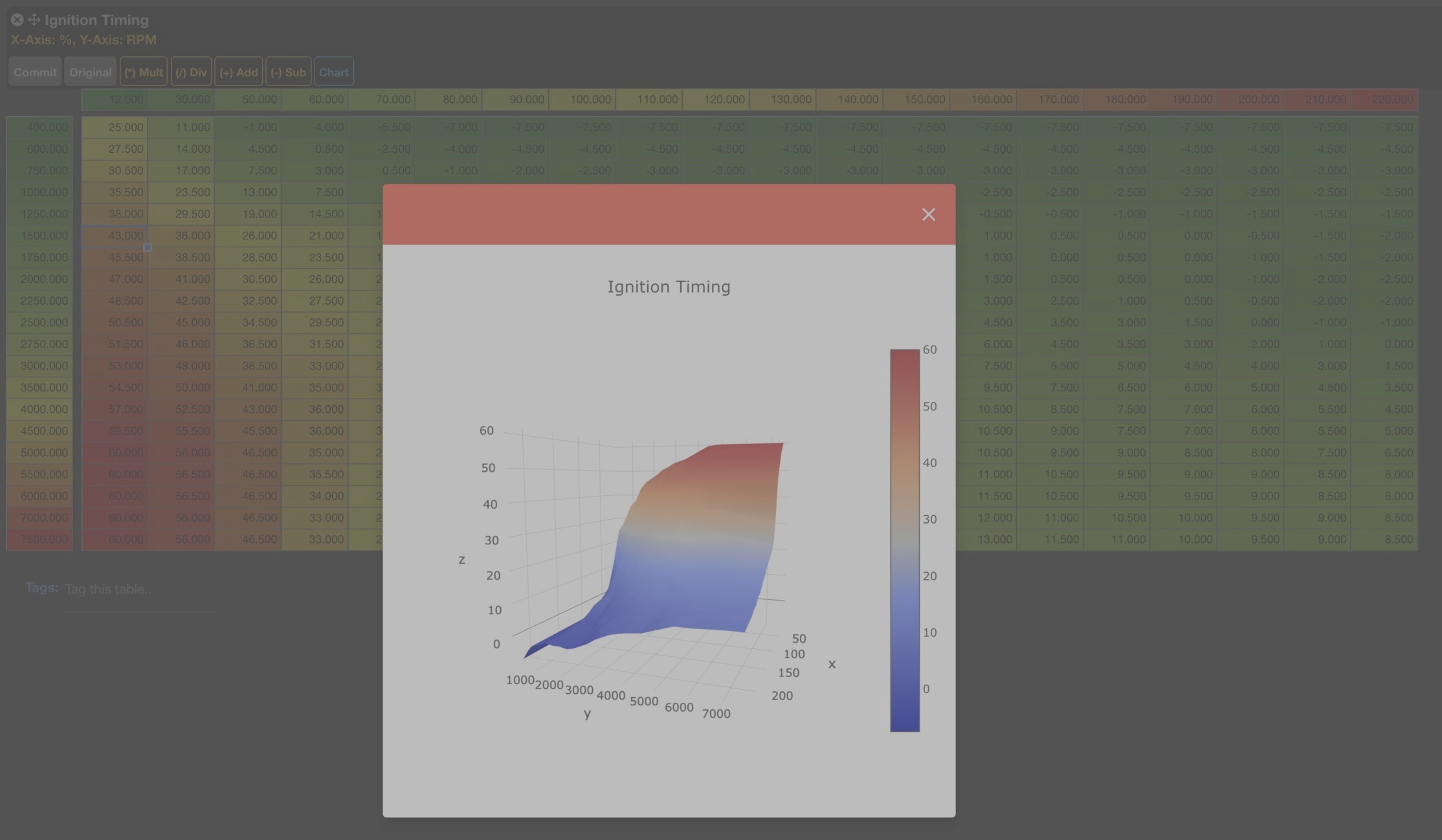Click cell 59.500 in row 4500.000
Viewport: 1442px width, 840px height.
click(x=115, y=431)
